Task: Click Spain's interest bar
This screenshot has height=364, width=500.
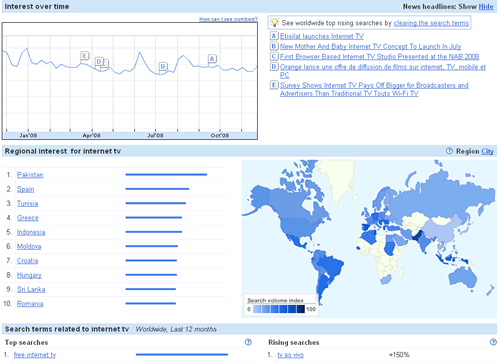Action: coord(157,189)
